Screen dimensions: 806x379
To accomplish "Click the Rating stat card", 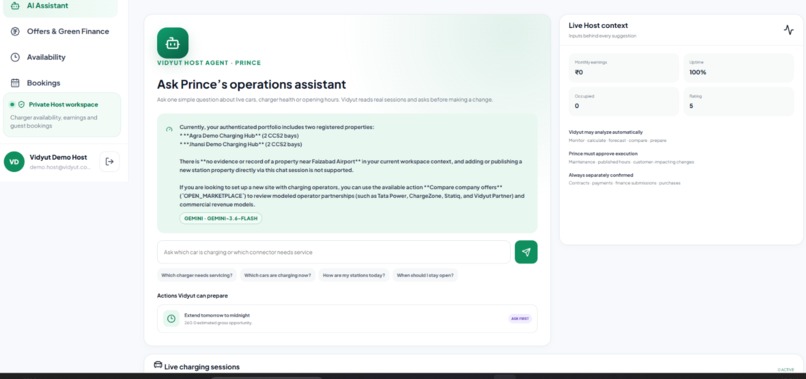I will [x=738, y=101].
